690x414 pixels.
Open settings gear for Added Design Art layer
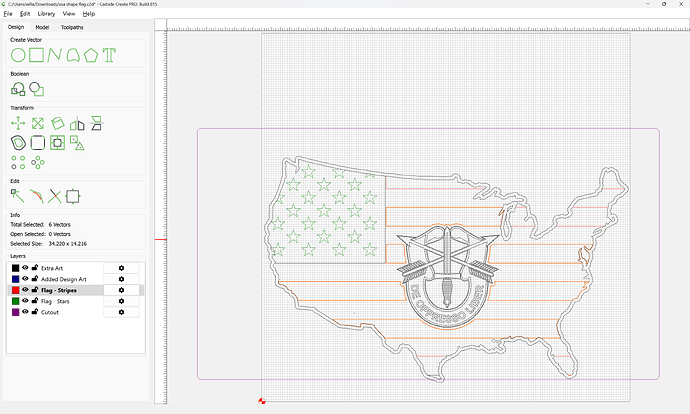click(x=121, y=279)
